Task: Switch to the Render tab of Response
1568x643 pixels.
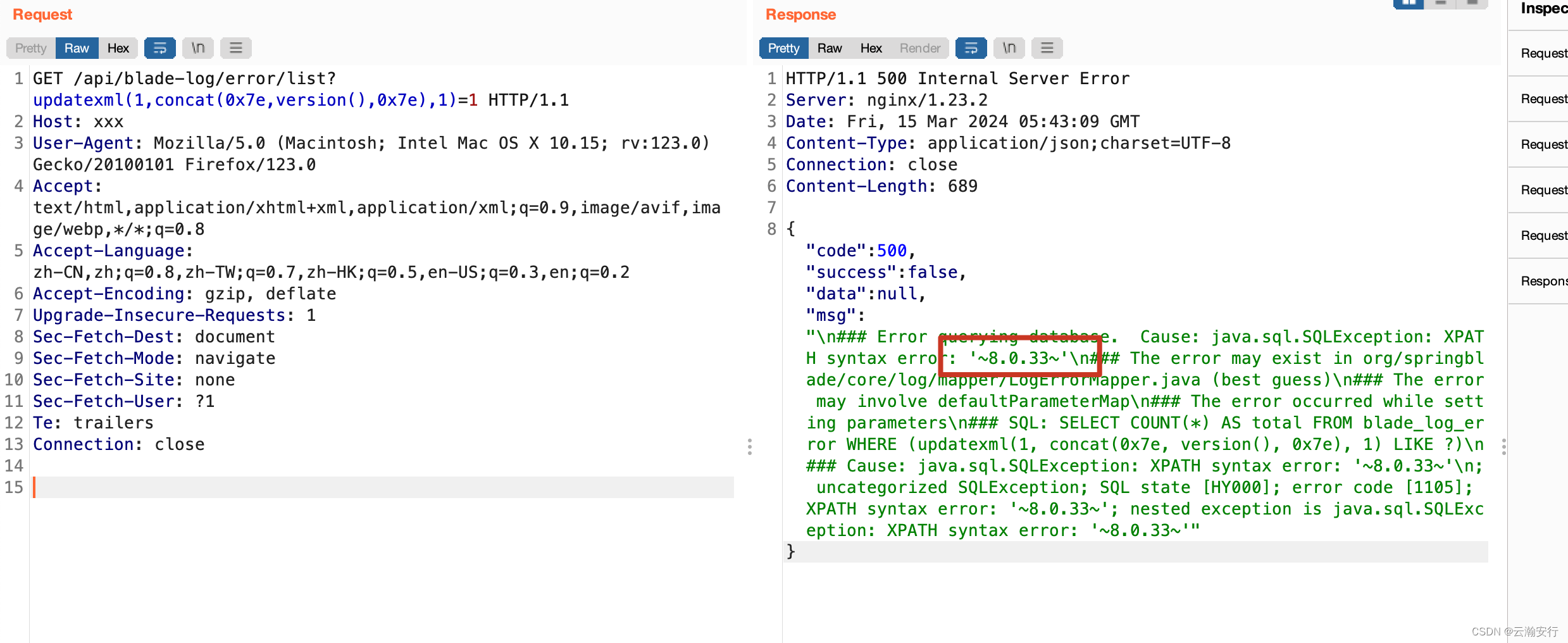Action: 919,47
